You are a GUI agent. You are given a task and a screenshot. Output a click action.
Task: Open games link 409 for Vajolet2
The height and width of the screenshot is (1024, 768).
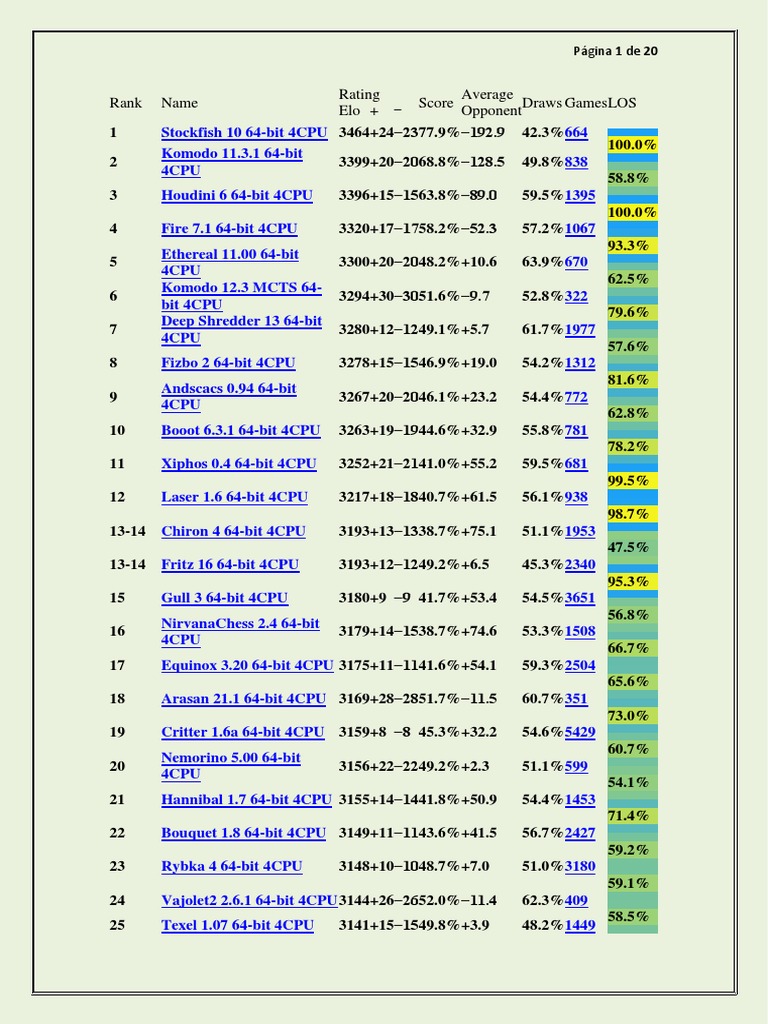(576, 900)
